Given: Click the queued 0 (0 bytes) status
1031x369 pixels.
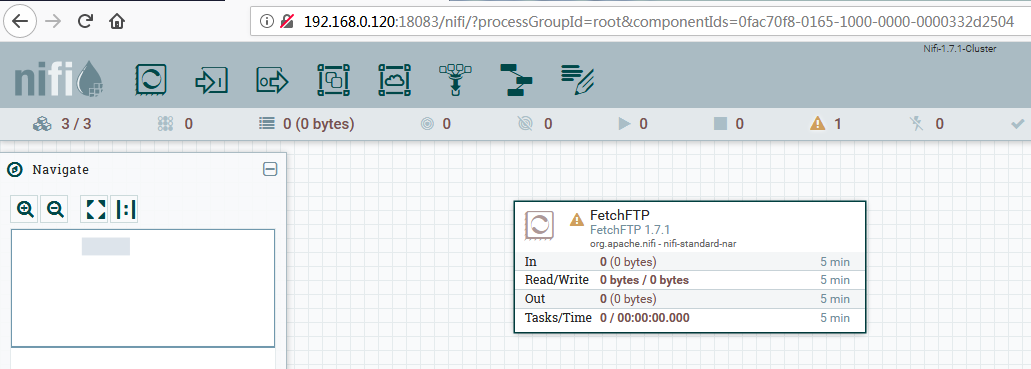Looking at the screenshot, I should (307, 124).
